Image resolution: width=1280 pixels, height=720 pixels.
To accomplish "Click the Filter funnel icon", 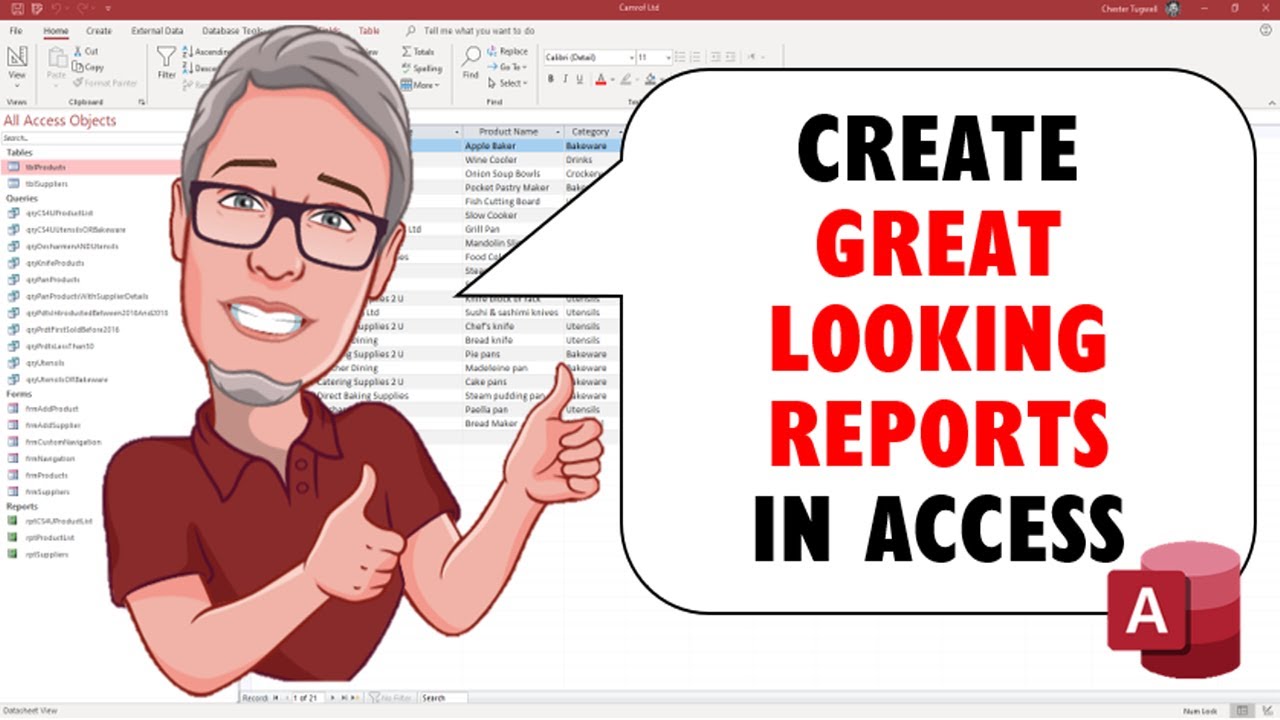I will click(x=166, y=56).
